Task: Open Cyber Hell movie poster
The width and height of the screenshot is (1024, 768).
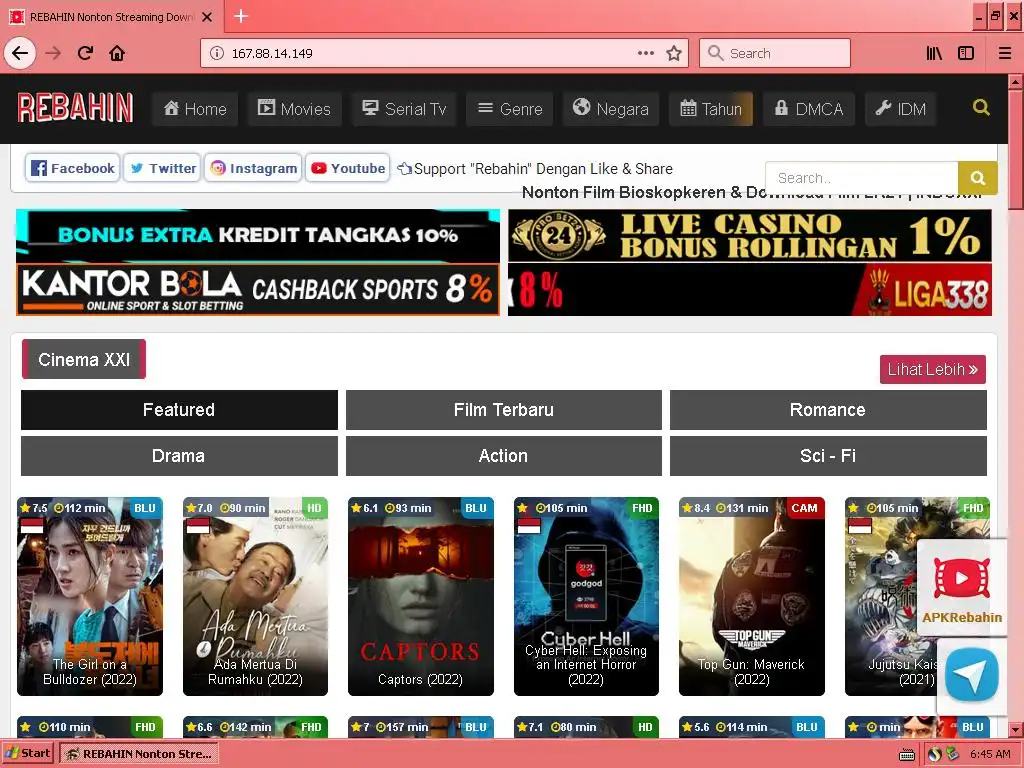Action: pyautogui.click(x=586, y=596)
